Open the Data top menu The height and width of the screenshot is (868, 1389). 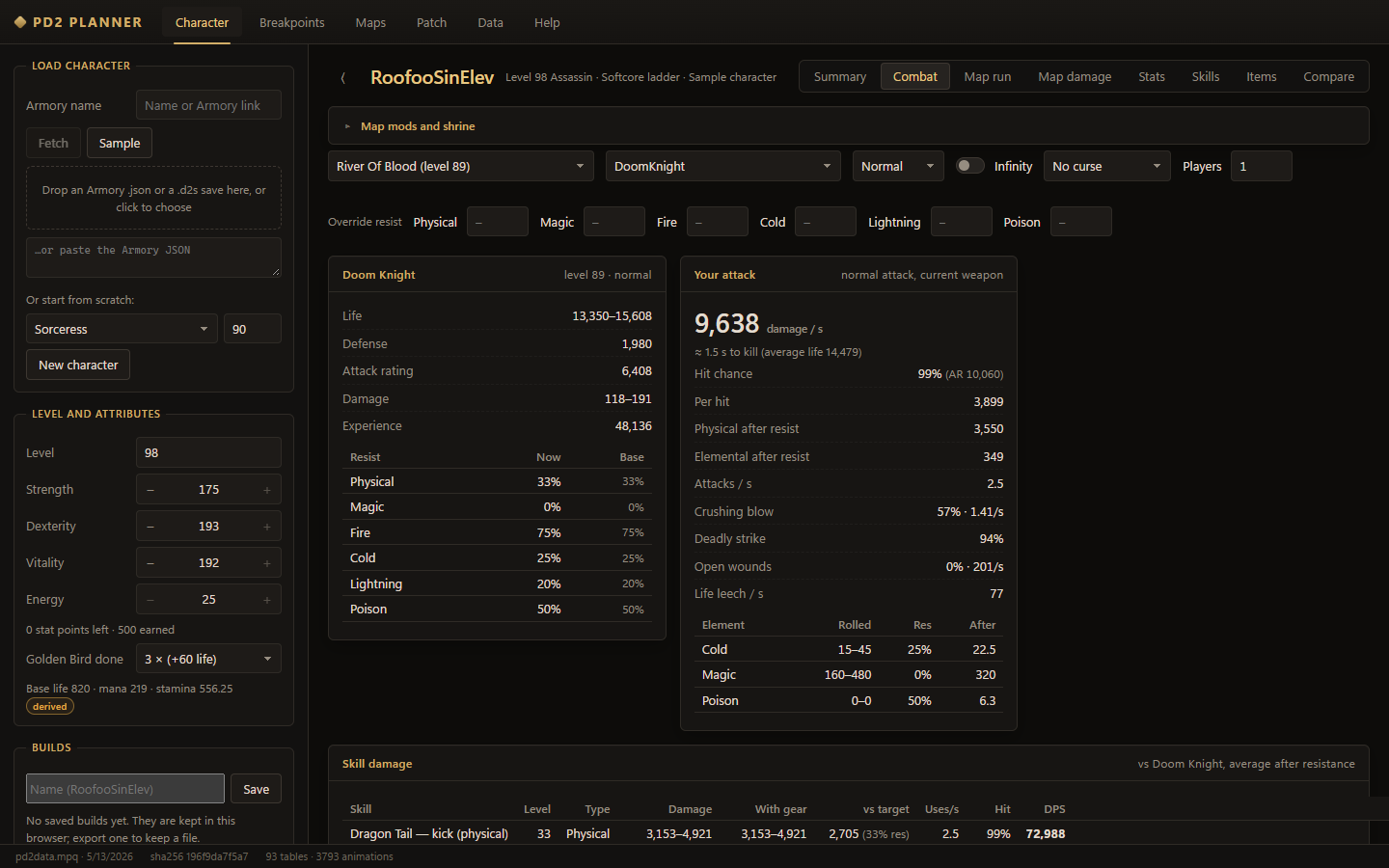(490, 22)
